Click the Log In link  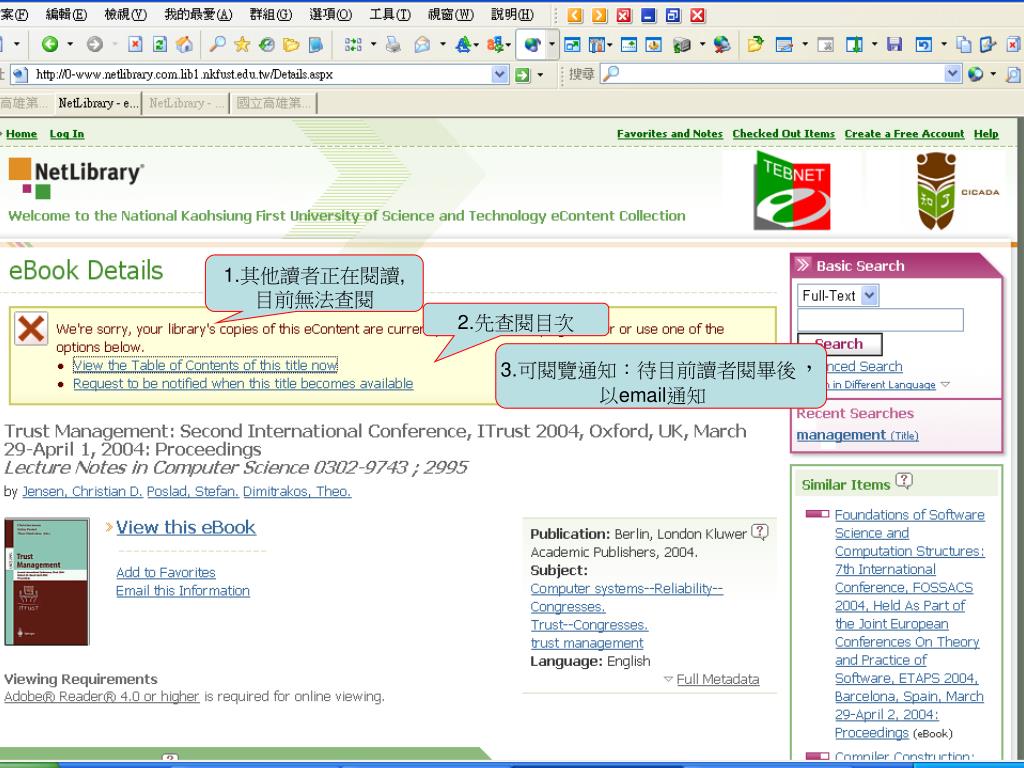[67, 134]
